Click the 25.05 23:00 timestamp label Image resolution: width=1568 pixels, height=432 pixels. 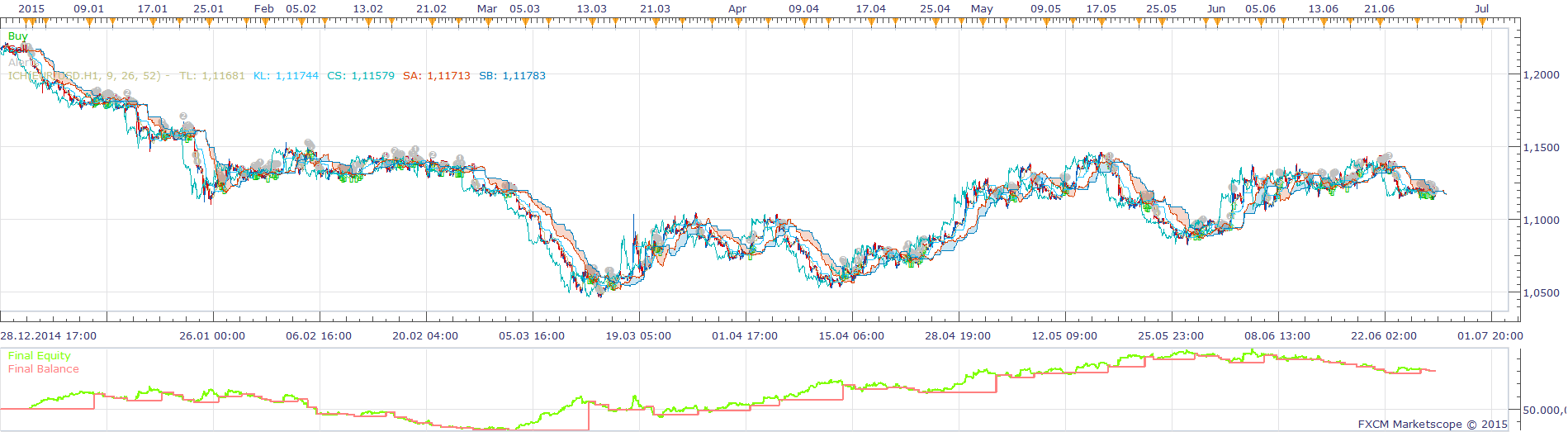point(1171,336)
